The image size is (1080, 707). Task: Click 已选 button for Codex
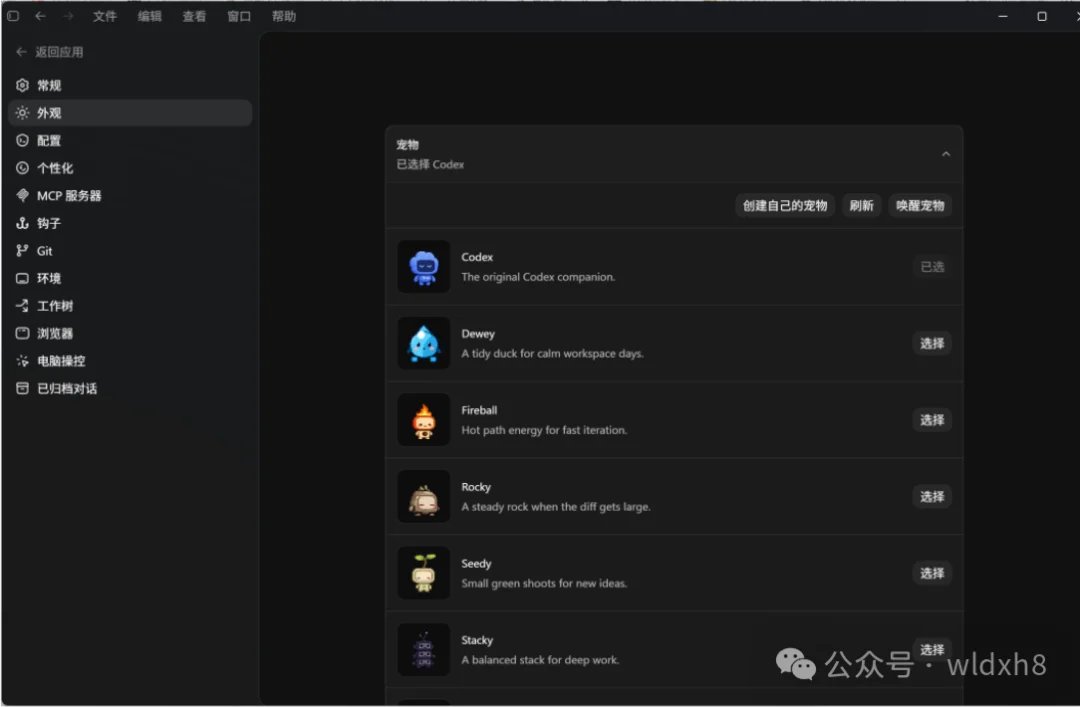click(x=932, y=267)
